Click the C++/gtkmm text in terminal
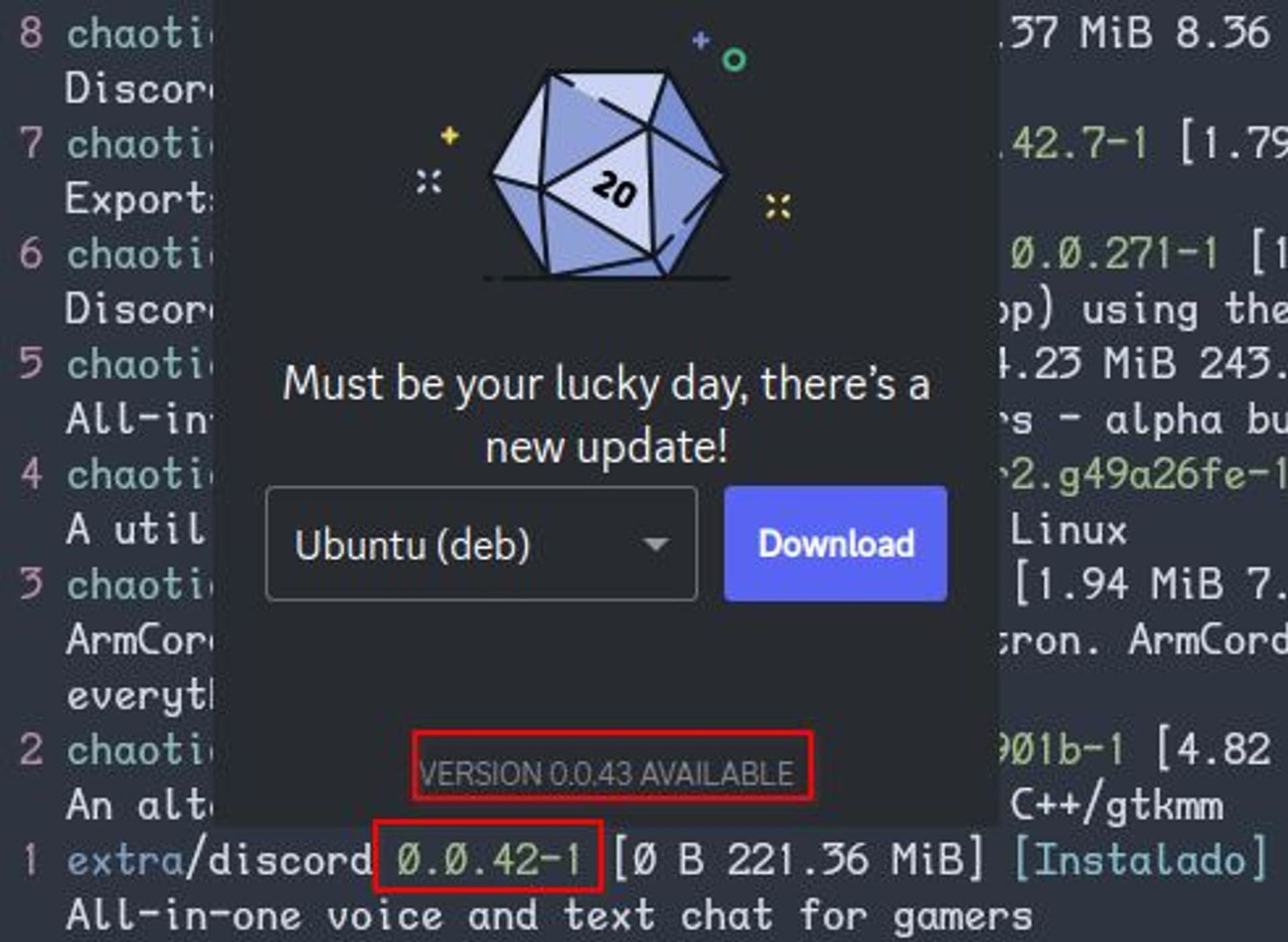The height and width of the screenshot is (942, 1288). tap(1117, 806)
